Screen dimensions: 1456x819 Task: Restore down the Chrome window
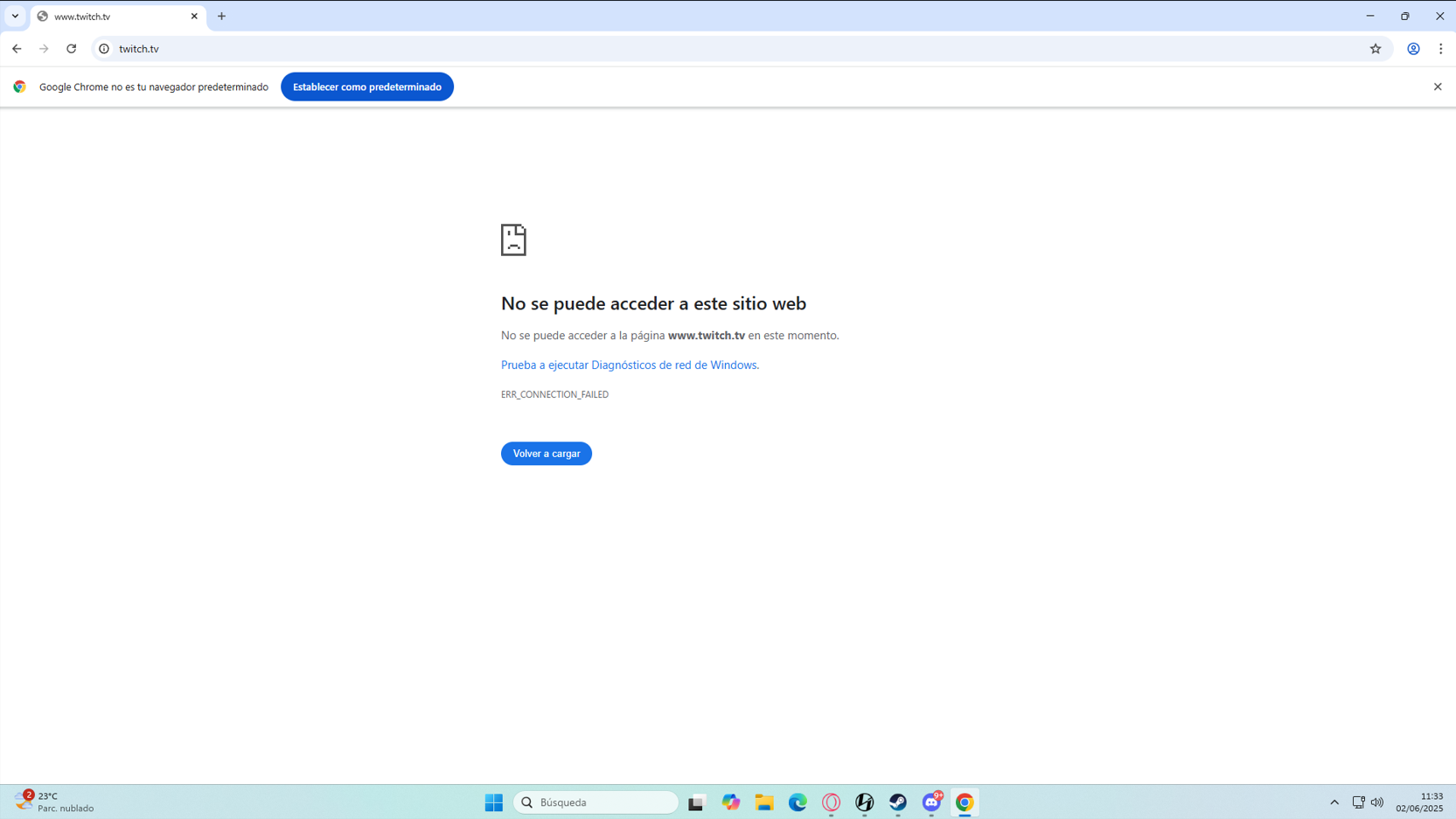click(1405, 16)
